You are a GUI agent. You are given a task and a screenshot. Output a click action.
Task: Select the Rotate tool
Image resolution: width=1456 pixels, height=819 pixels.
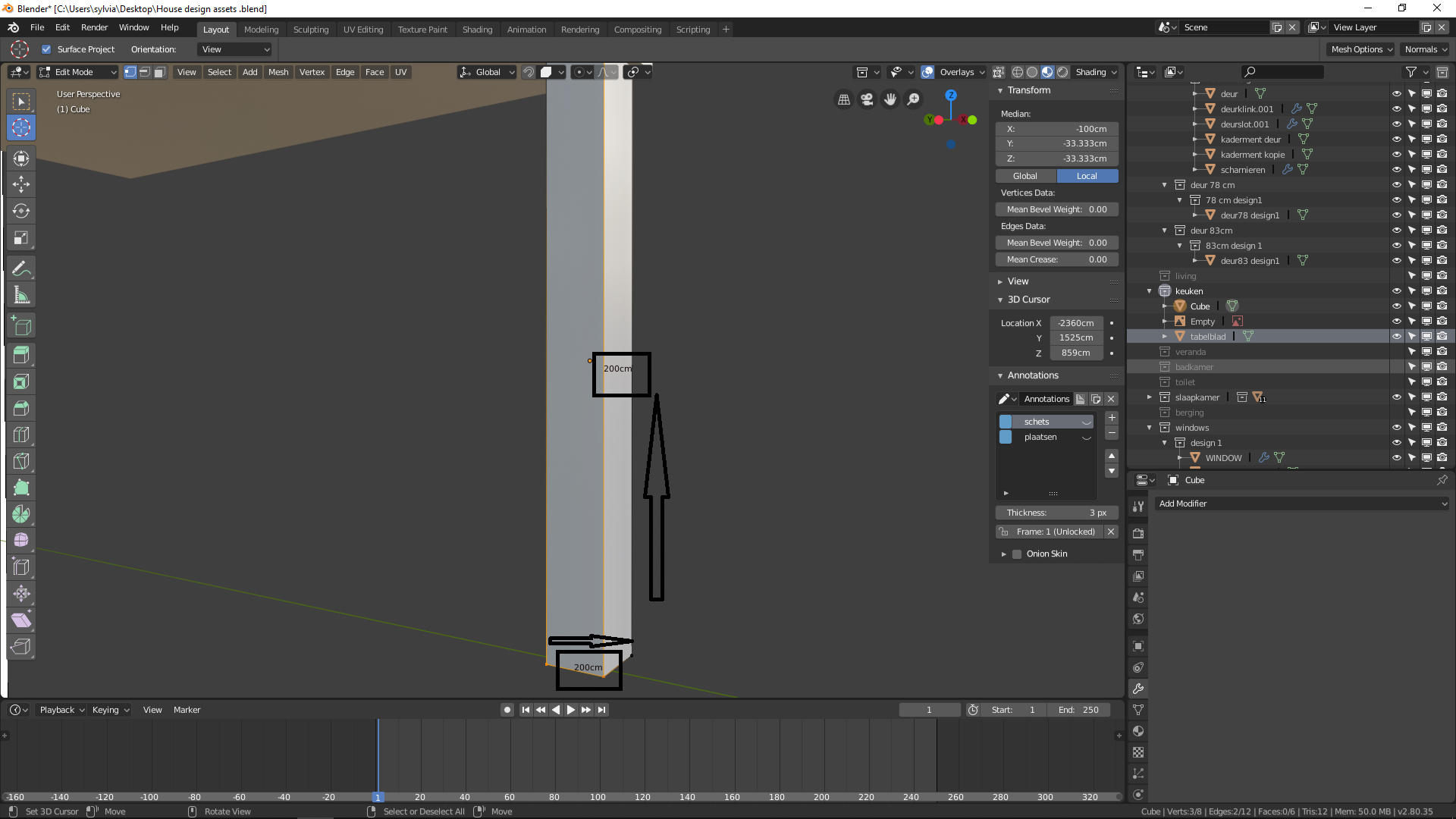tap(21, 211)
